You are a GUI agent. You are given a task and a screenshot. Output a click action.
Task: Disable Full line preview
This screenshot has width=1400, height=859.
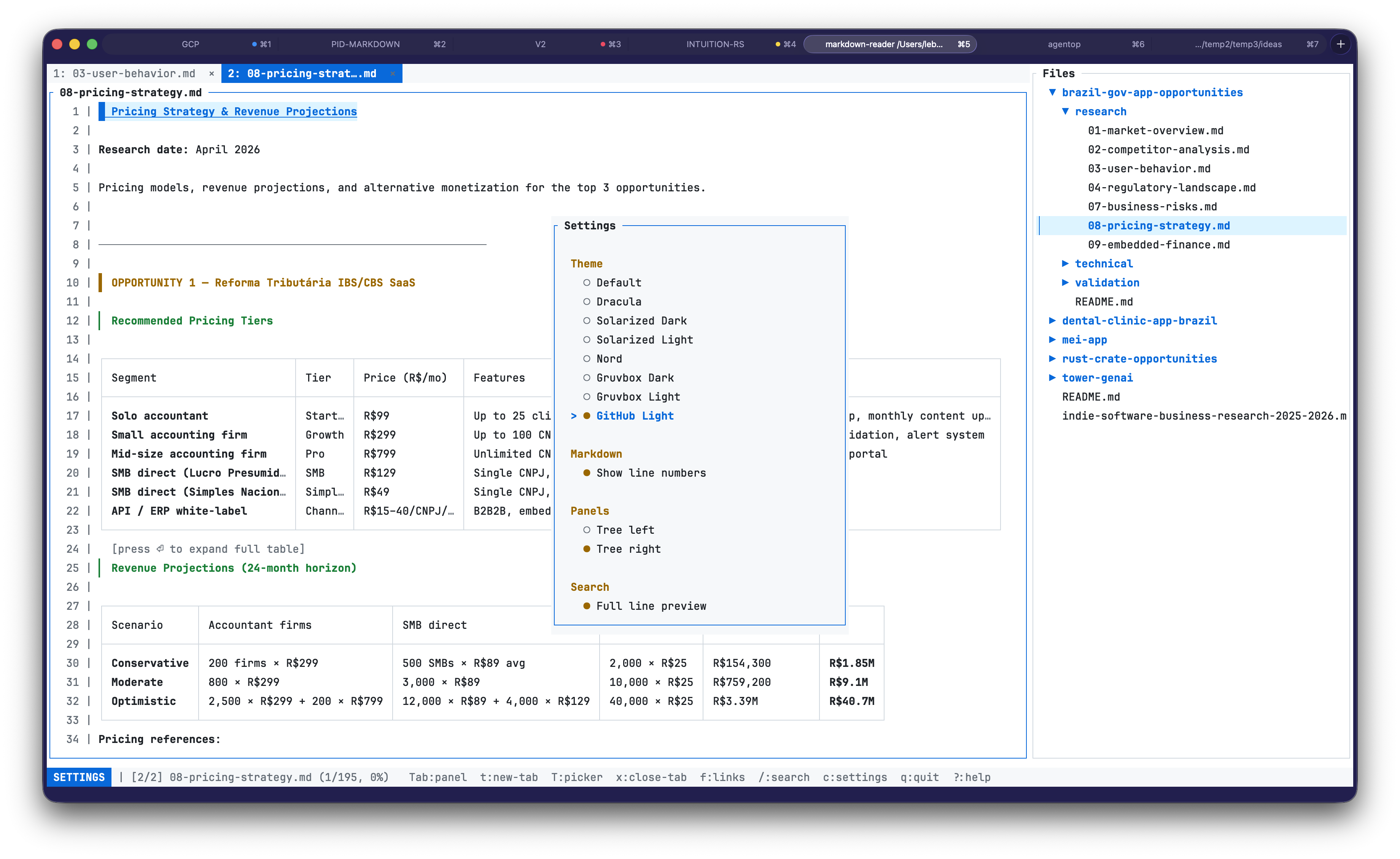pyautogui.click(x=651, y=606)
